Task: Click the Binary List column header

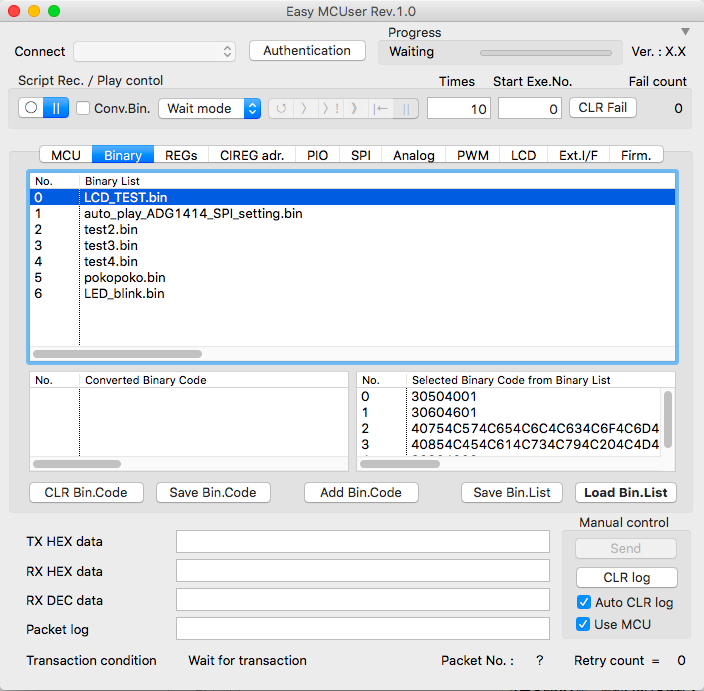Action: (377, 181)
